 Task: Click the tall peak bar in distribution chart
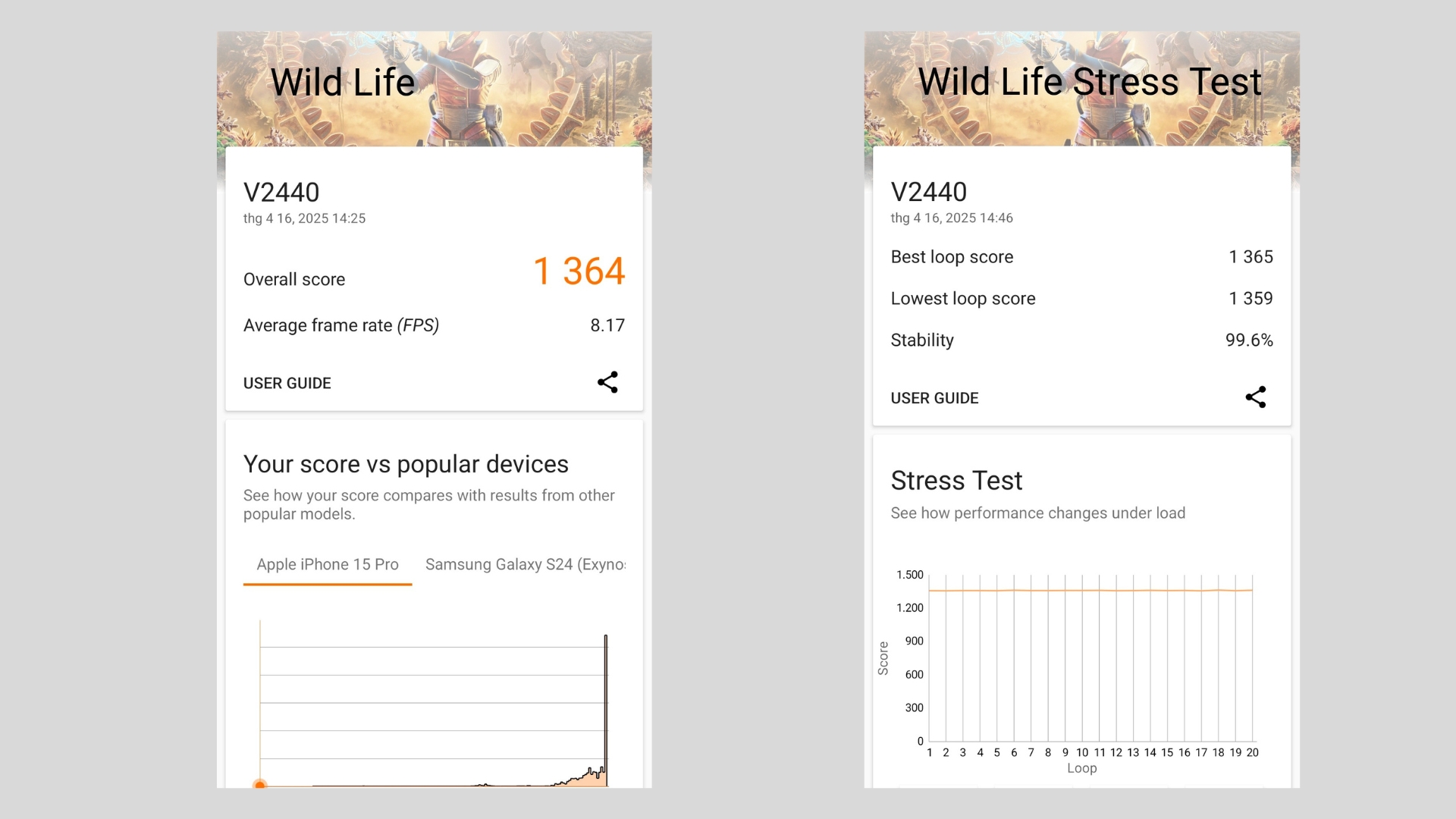pos(605,710)
